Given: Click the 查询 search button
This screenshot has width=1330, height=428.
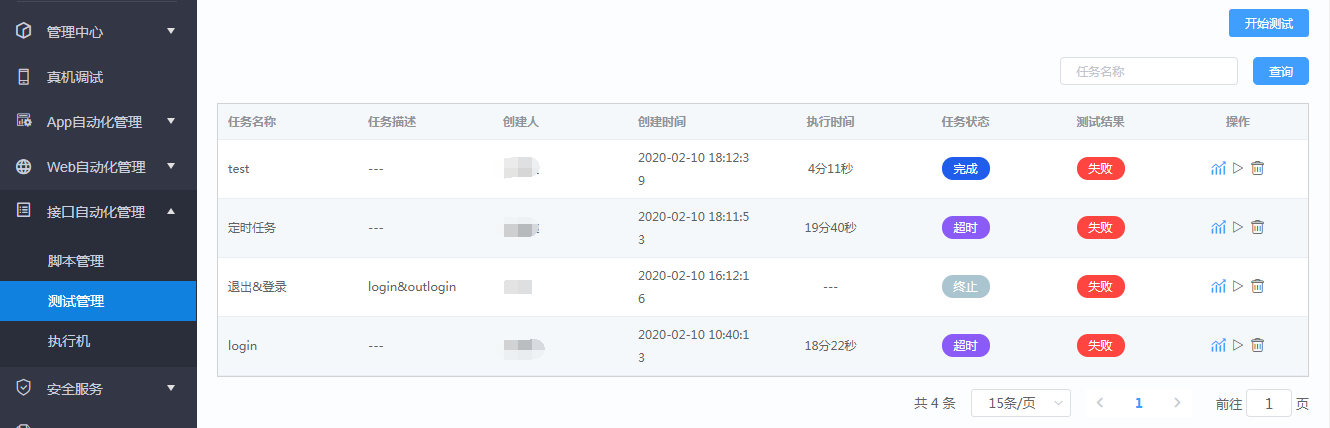Looking at the screenshot, I should pos(1281,71).
